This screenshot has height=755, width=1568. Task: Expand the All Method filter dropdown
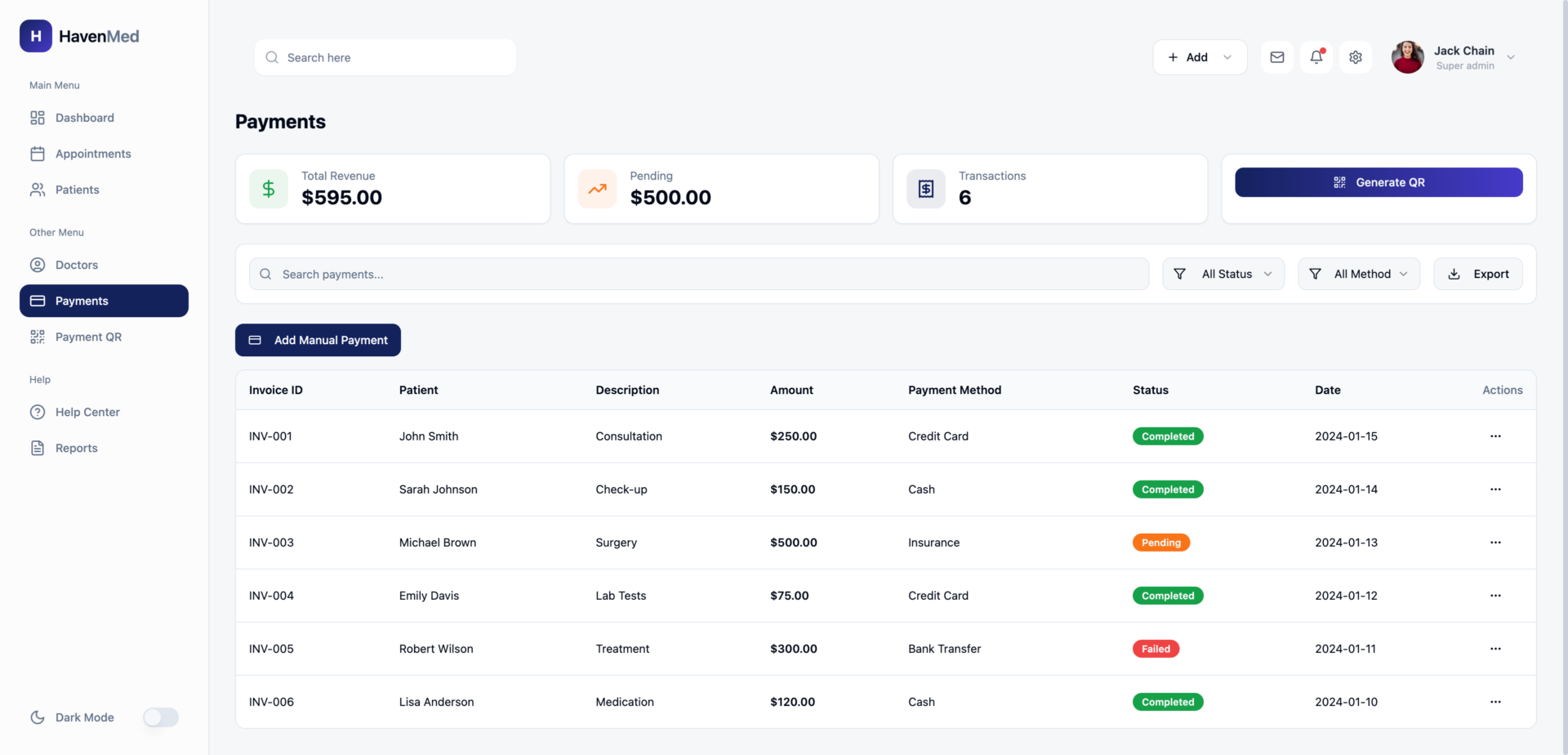coord(1358,274)
